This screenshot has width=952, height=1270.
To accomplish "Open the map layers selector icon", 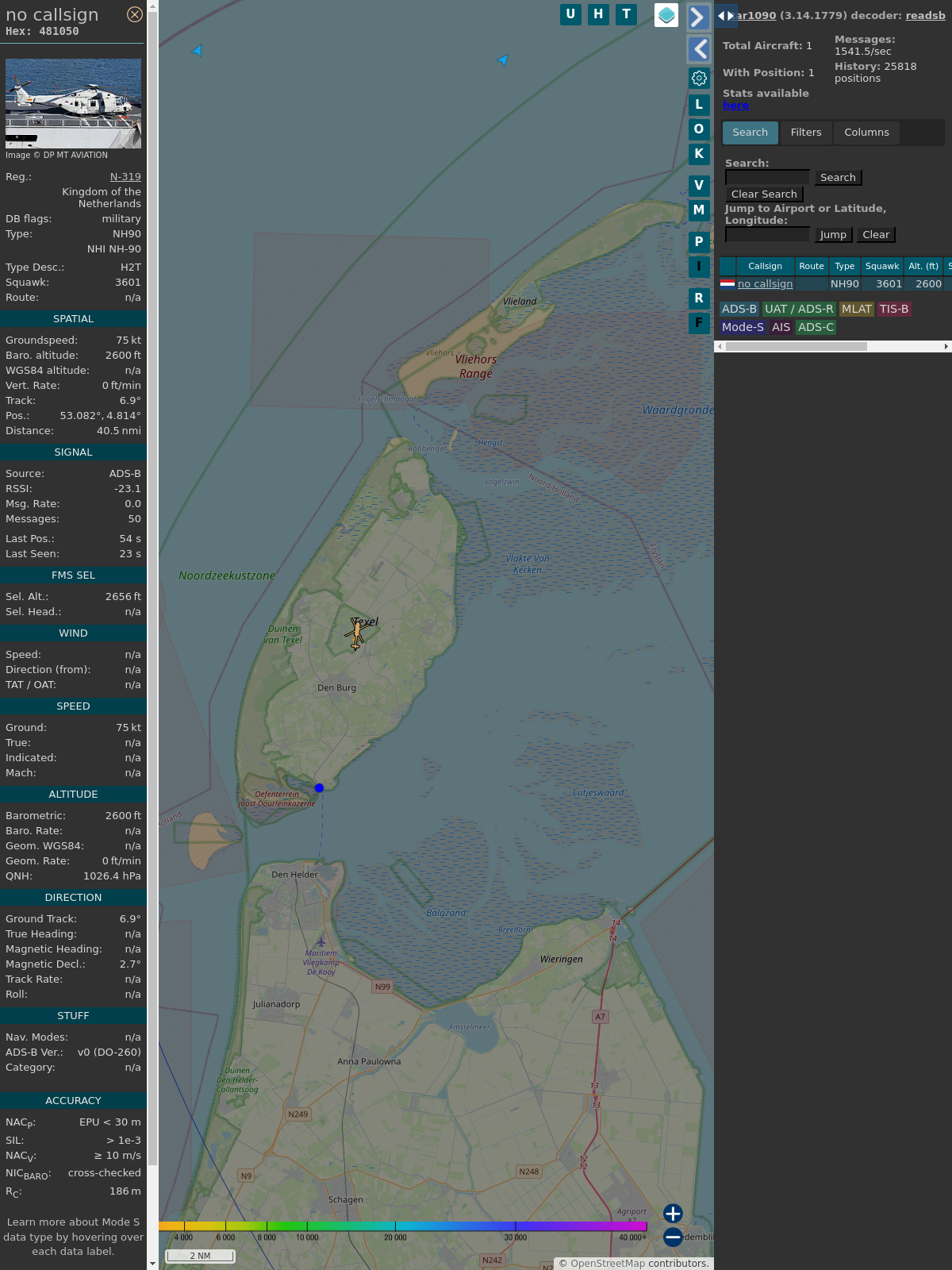I will tap(666, 14).
